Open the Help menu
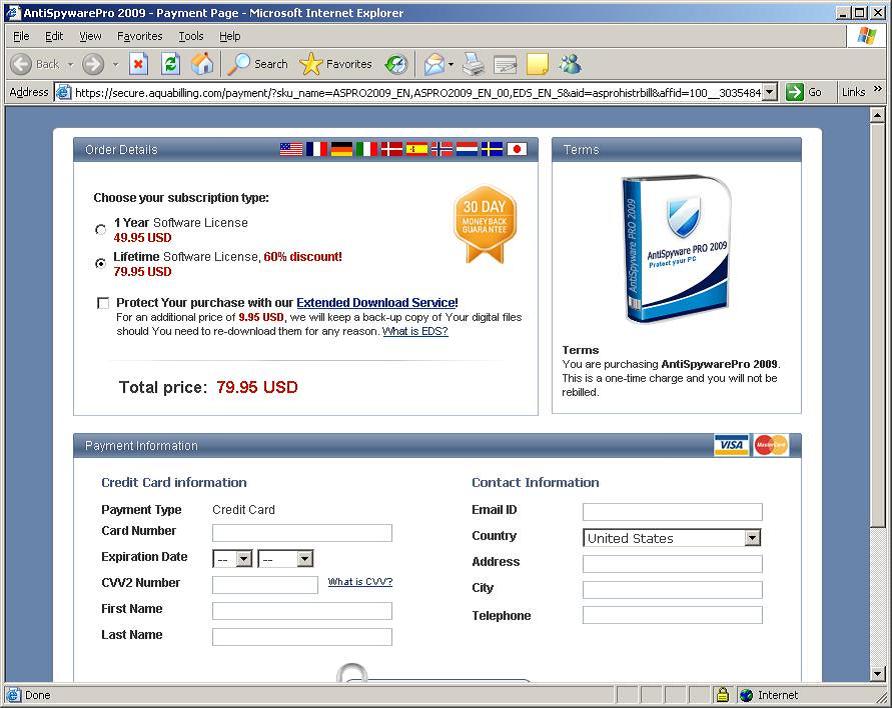 tap(230, 36)
